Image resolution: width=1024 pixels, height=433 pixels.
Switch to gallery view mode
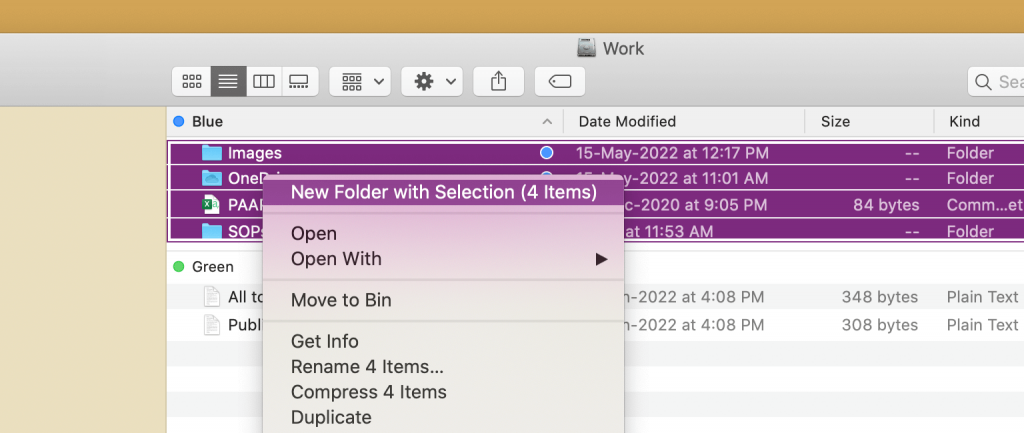(300, 82)
